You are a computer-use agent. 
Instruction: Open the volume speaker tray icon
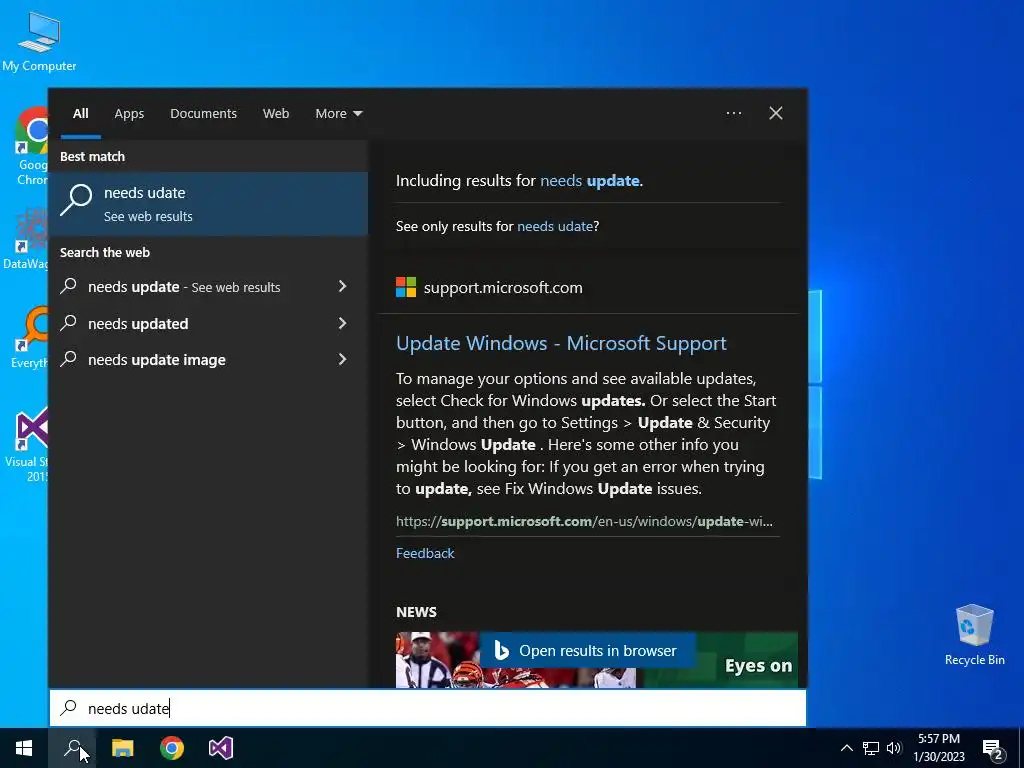point(894,748)
